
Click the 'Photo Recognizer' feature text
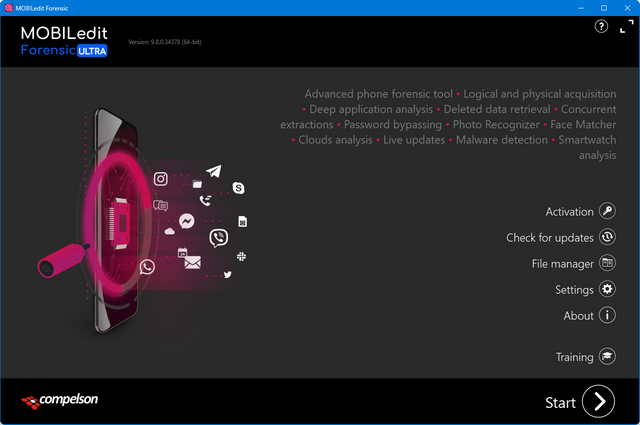[496, 125]
